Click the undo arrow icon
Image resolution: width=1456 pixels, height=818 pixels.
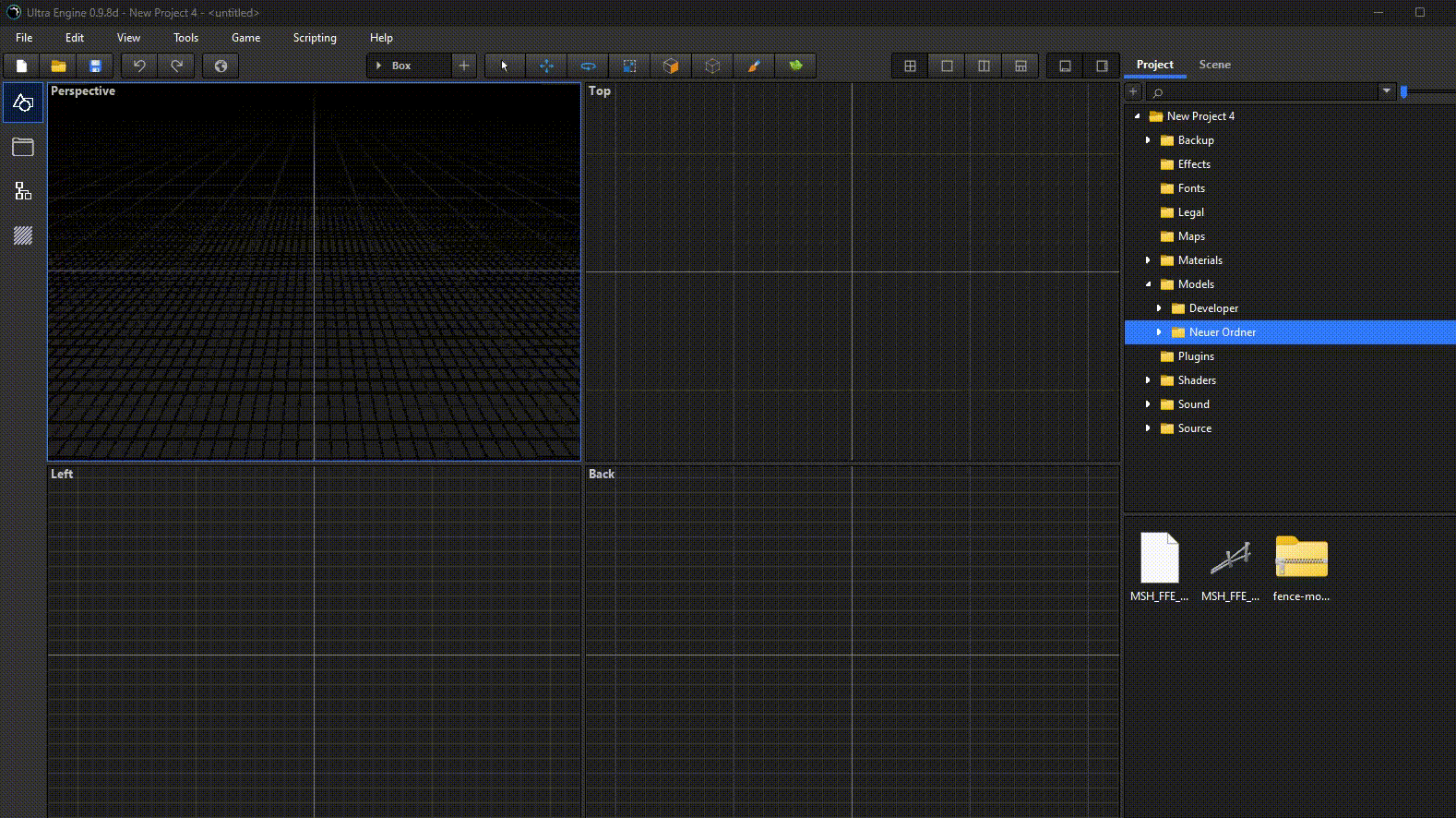[139, 66]
